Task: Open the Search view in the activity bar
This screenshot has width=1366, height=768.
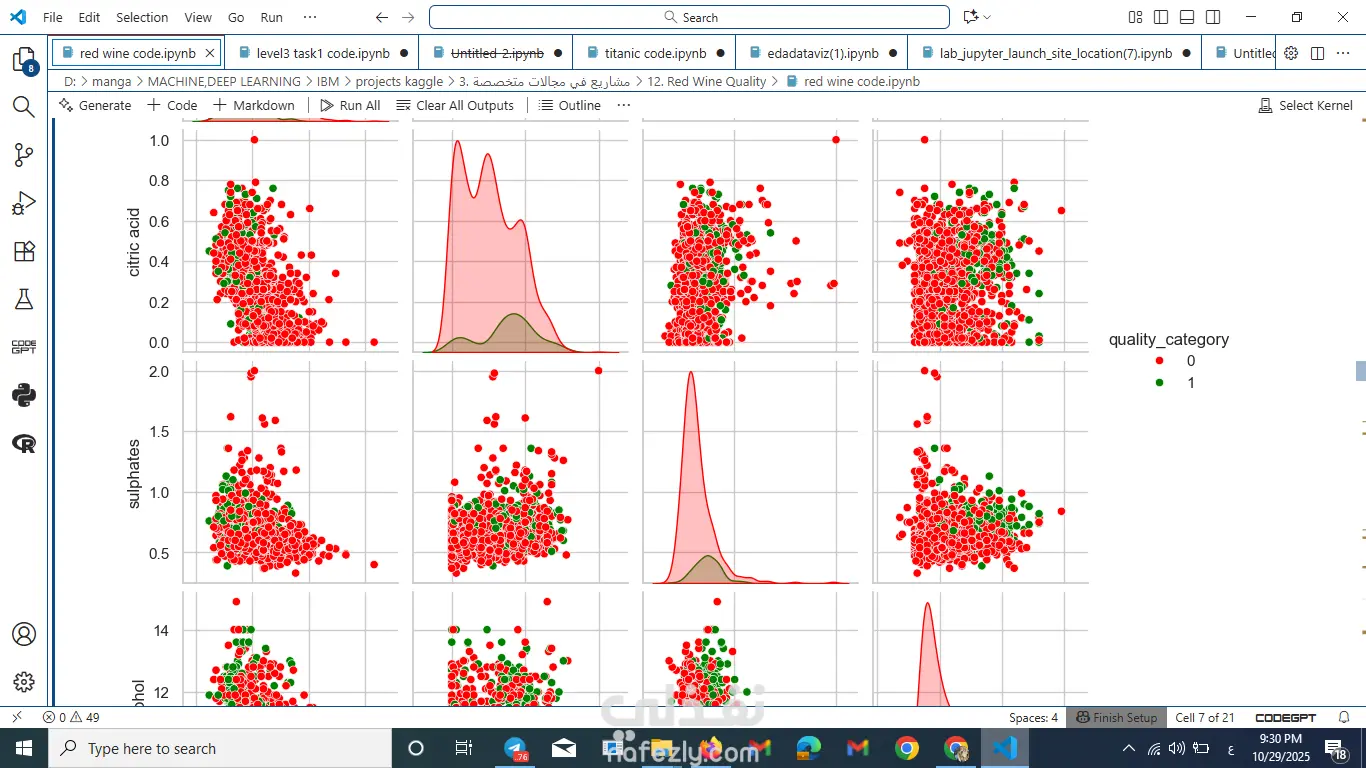Action: 24,107
